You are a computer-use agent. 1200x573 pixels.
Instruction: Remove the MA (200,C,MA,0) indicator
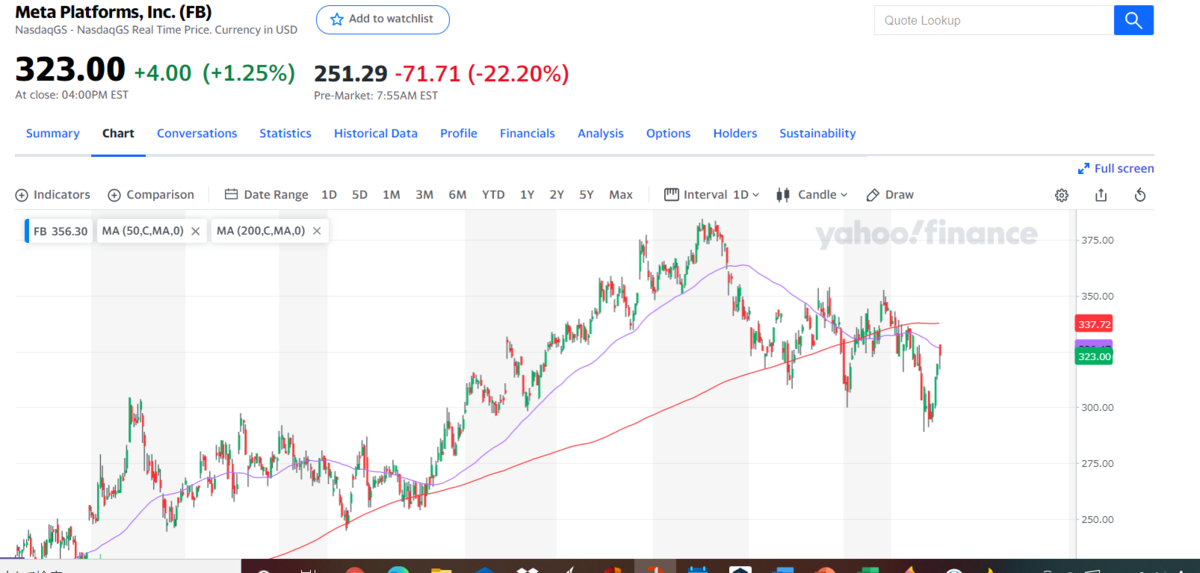pyautogui.click(x=317, y=231)
